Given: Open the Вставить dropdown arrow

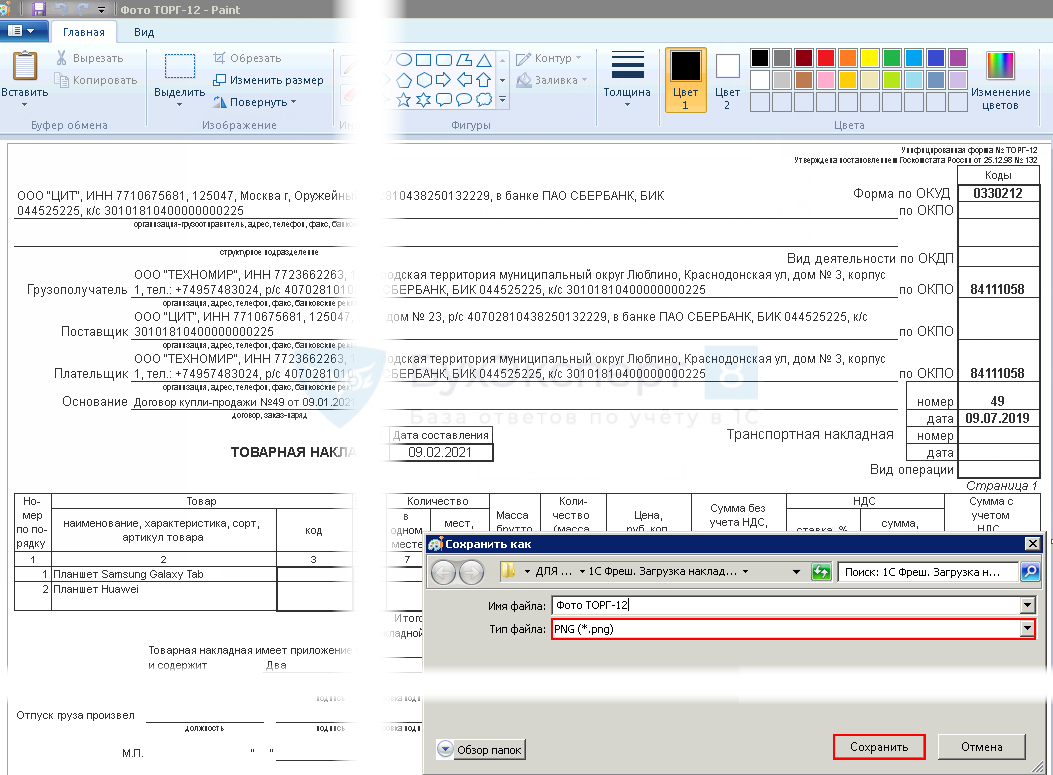Looking at the screenshot, I should pos(25,105).
